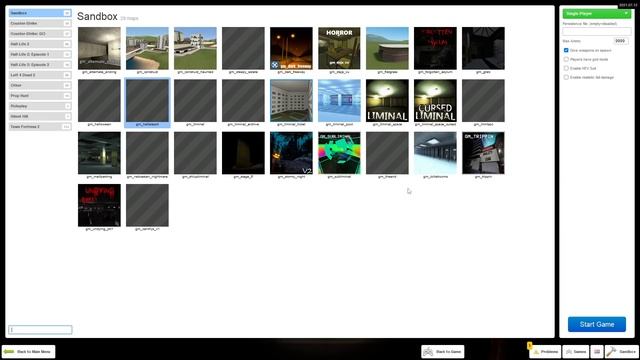The width and height of the screenshot is (640, 360).
Task: Select the first map with concrete room
Action: 99,49
